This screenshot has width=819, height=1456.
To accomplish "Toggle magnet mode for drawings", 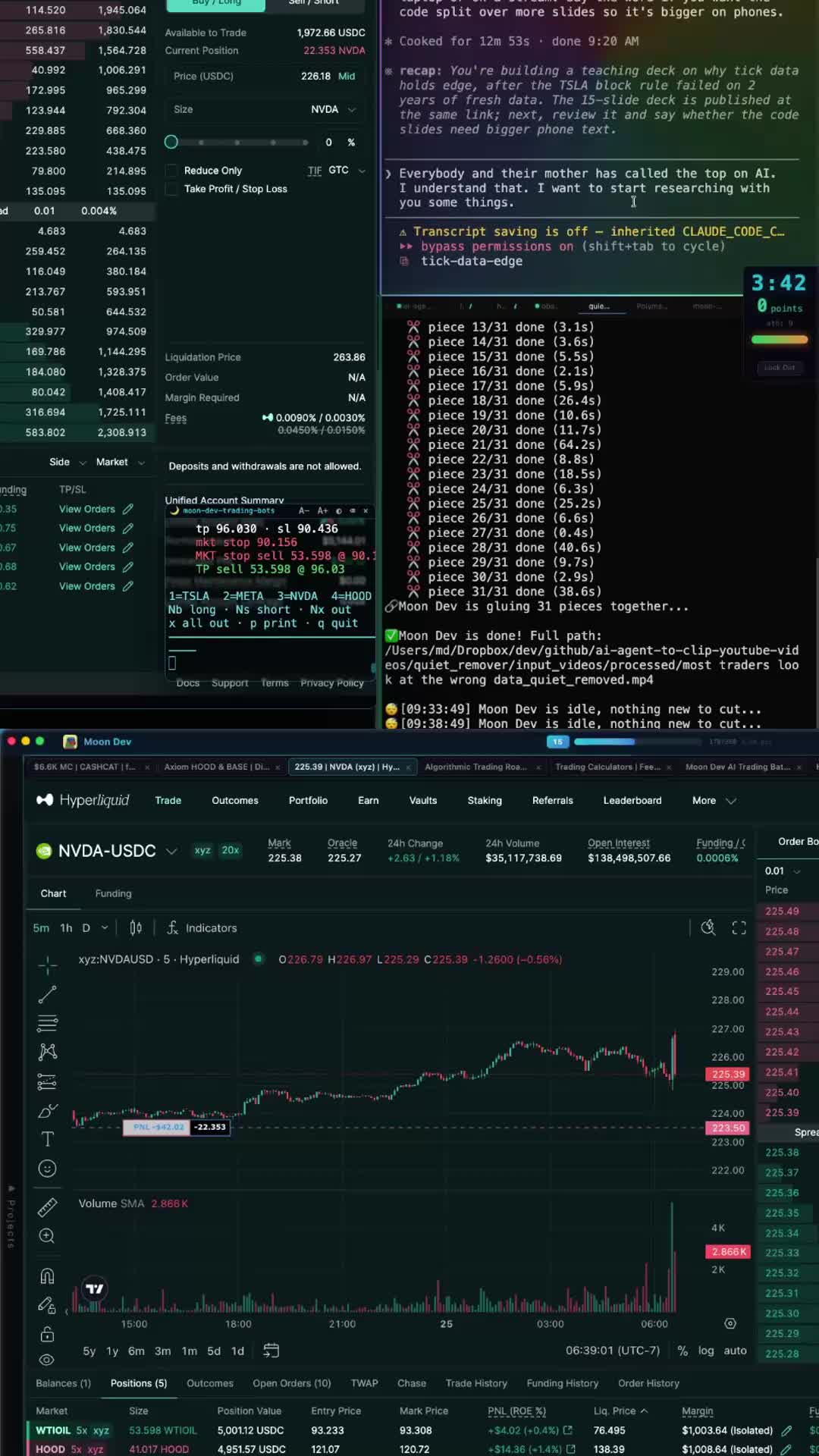I will point(47,1276).
